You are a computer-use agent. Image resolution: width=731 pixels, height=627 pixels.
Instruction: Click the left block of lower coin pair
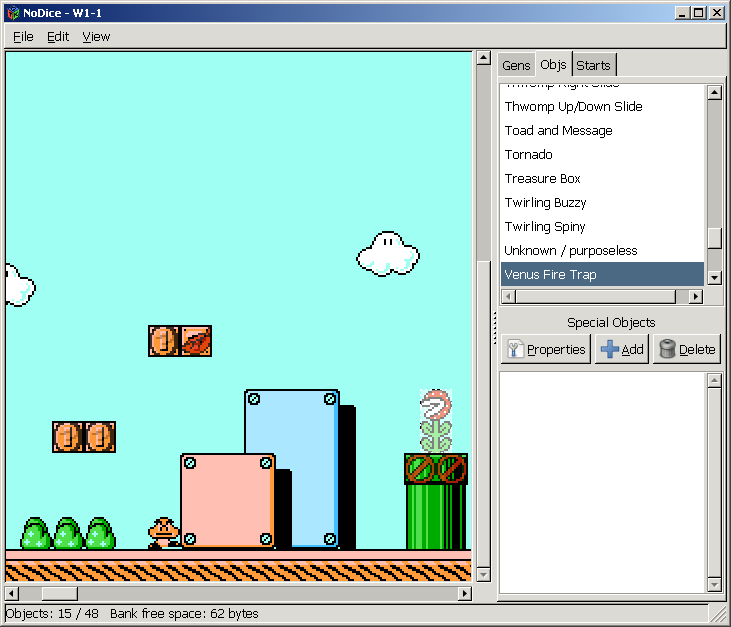click(68, 437)
